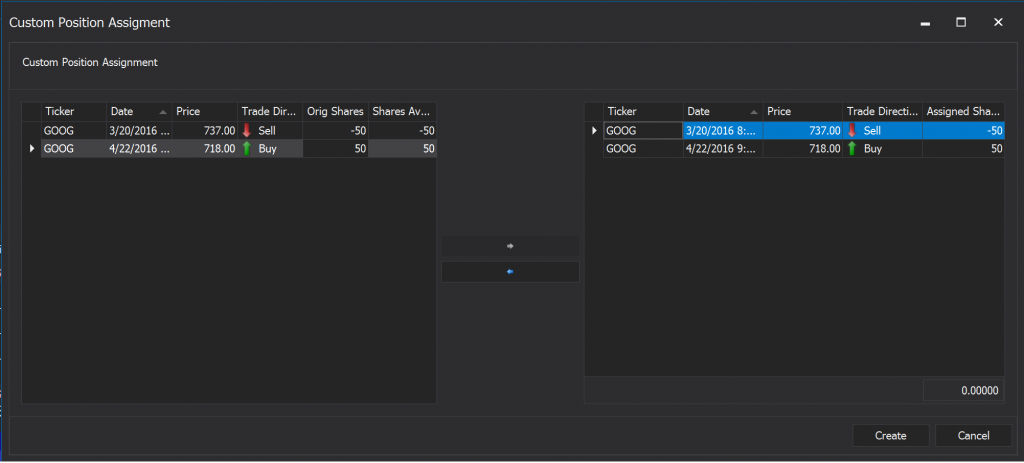Select left GOOG cell in Buy row
This screenshot has width=1024, height=463.
(73, 149)
